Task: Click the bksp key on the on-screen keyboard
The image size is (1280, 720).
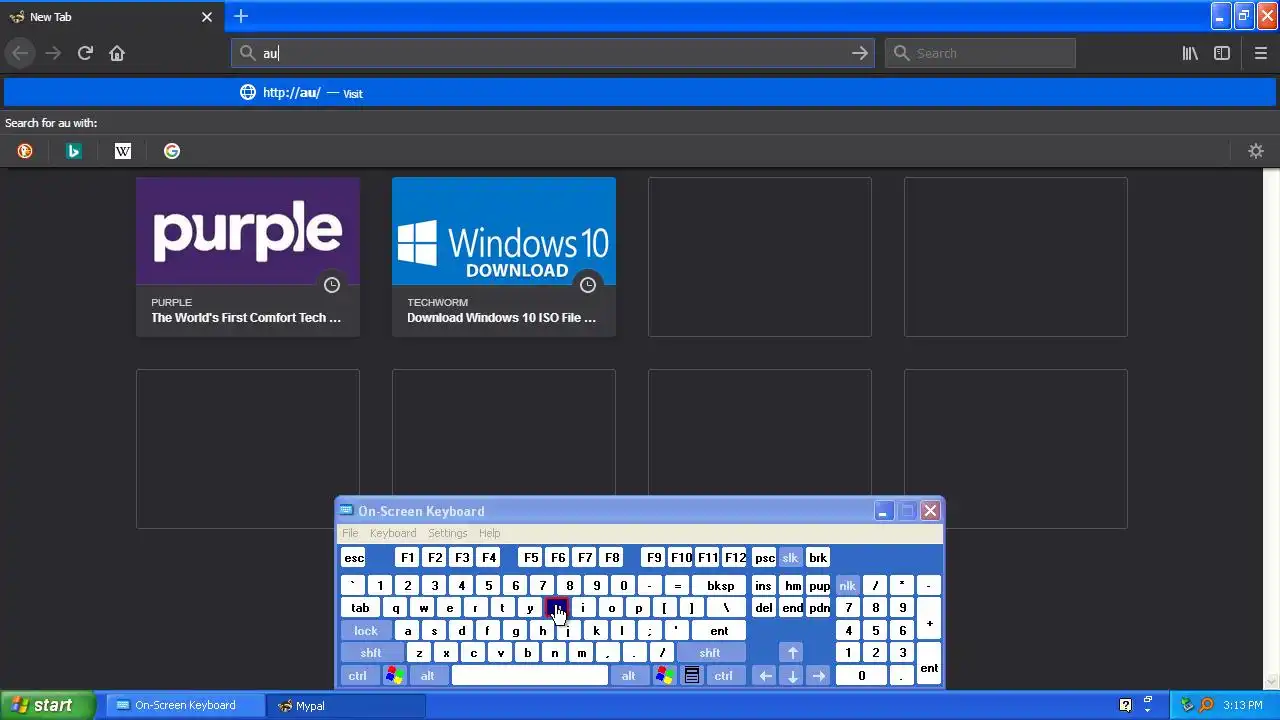Action: 720,586
